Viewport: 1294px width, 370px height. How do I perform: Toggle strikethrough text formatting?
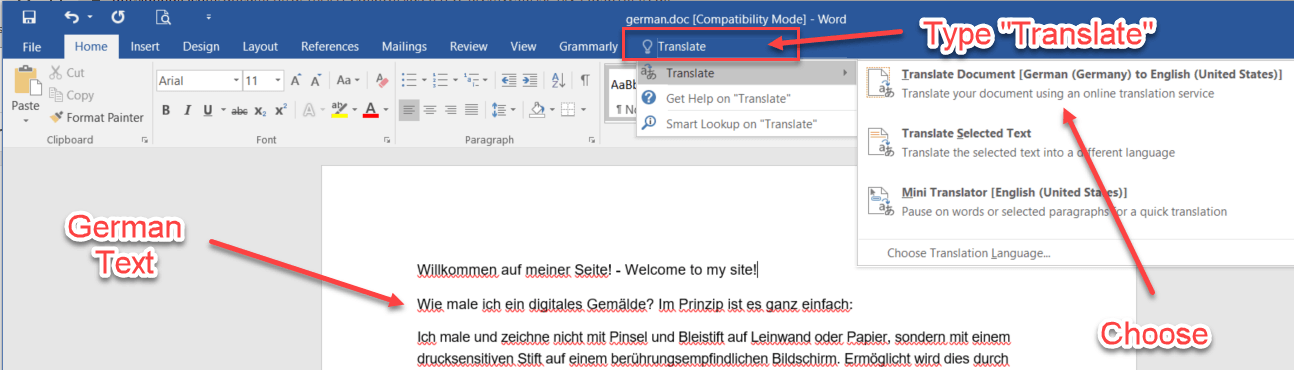click(x=239, y=110)
